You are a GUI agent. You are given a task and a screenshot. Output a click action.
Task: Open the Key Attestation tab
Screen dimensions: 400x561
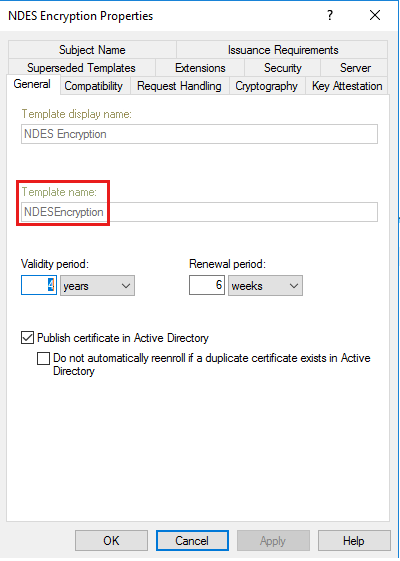click(x=347, y=86)
